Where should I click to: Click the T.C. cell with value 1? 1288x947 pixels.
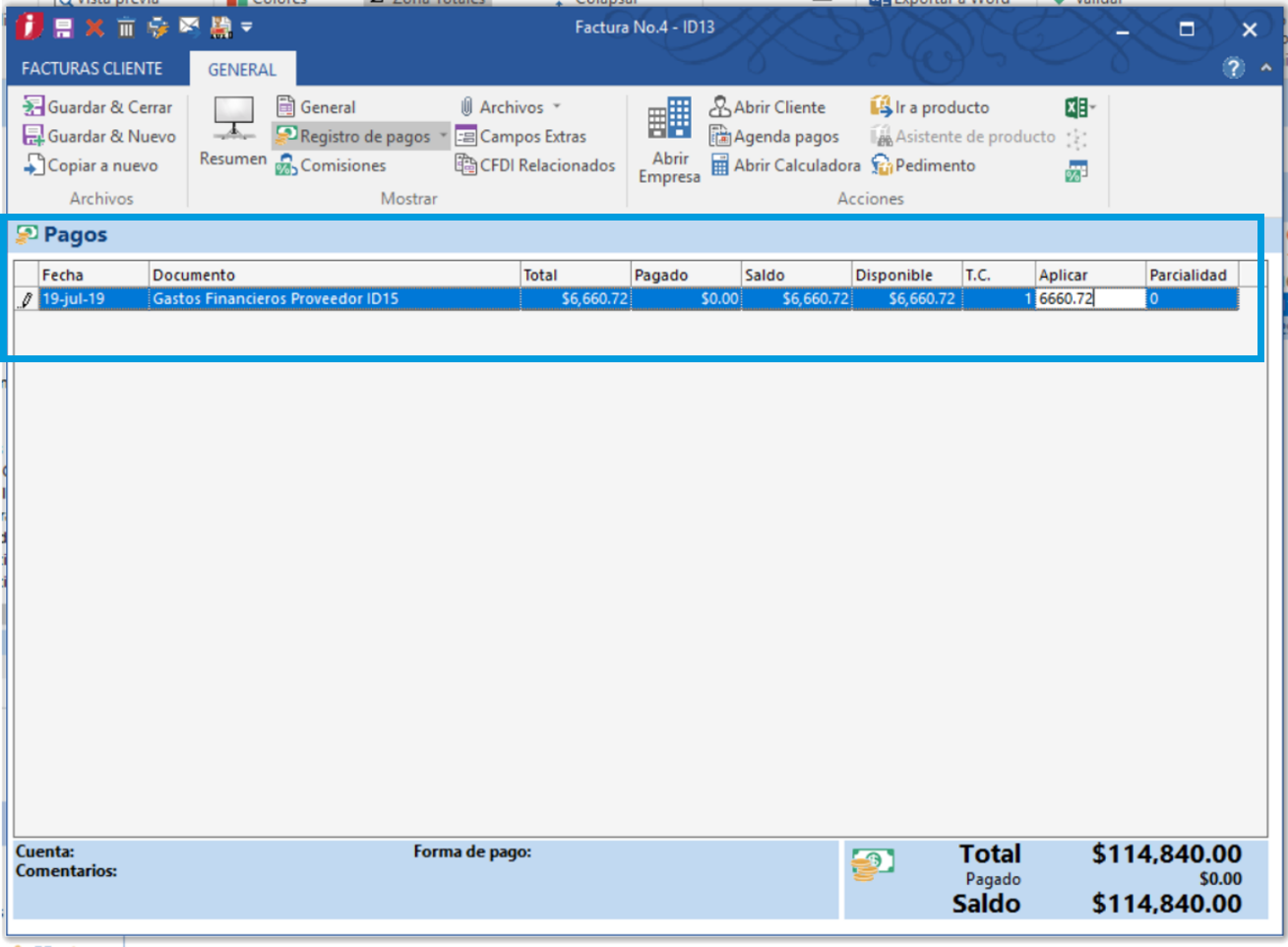[x=999, y=299]
